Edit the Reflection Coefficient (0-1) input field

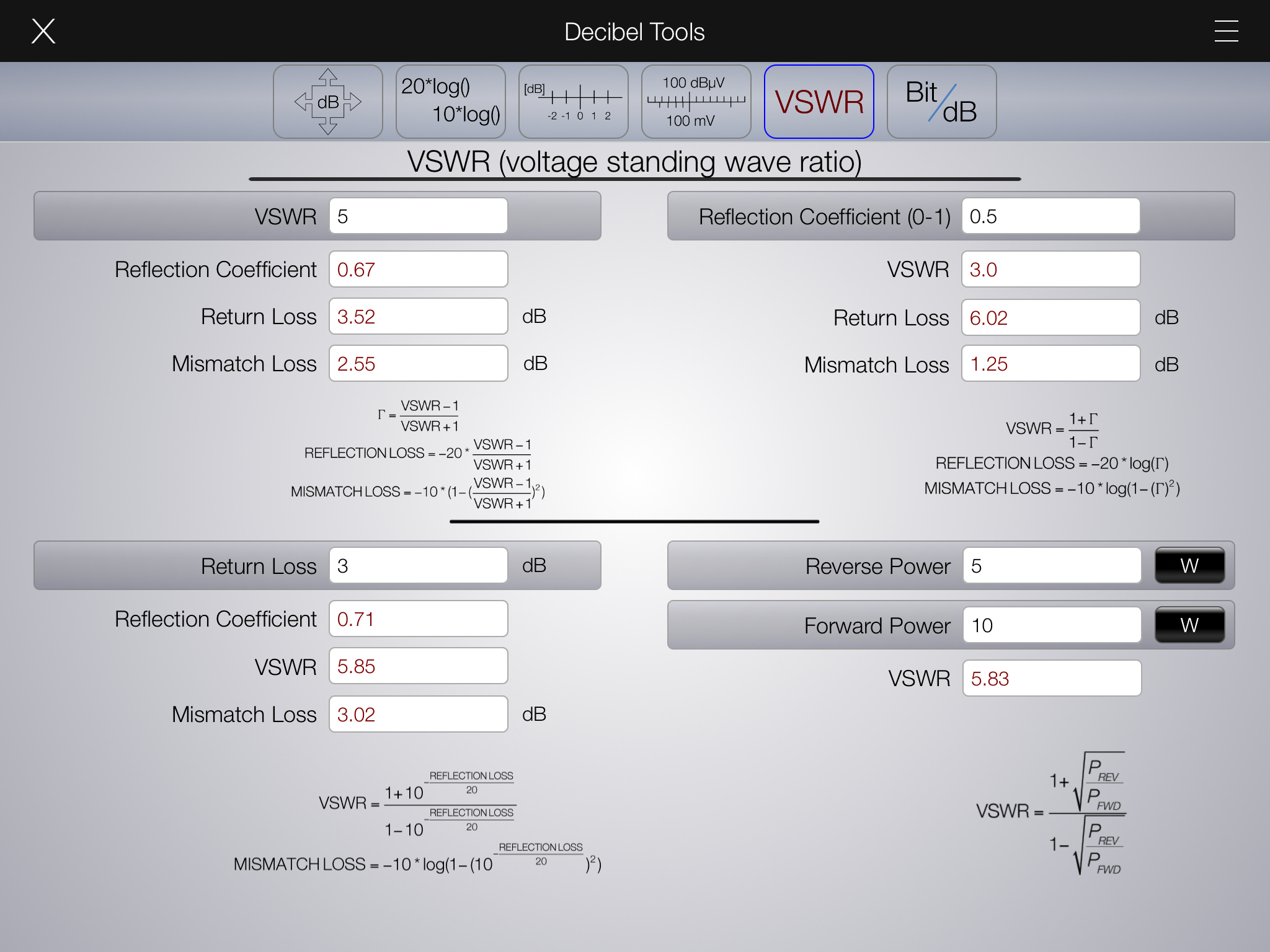tap(1050, 216)
